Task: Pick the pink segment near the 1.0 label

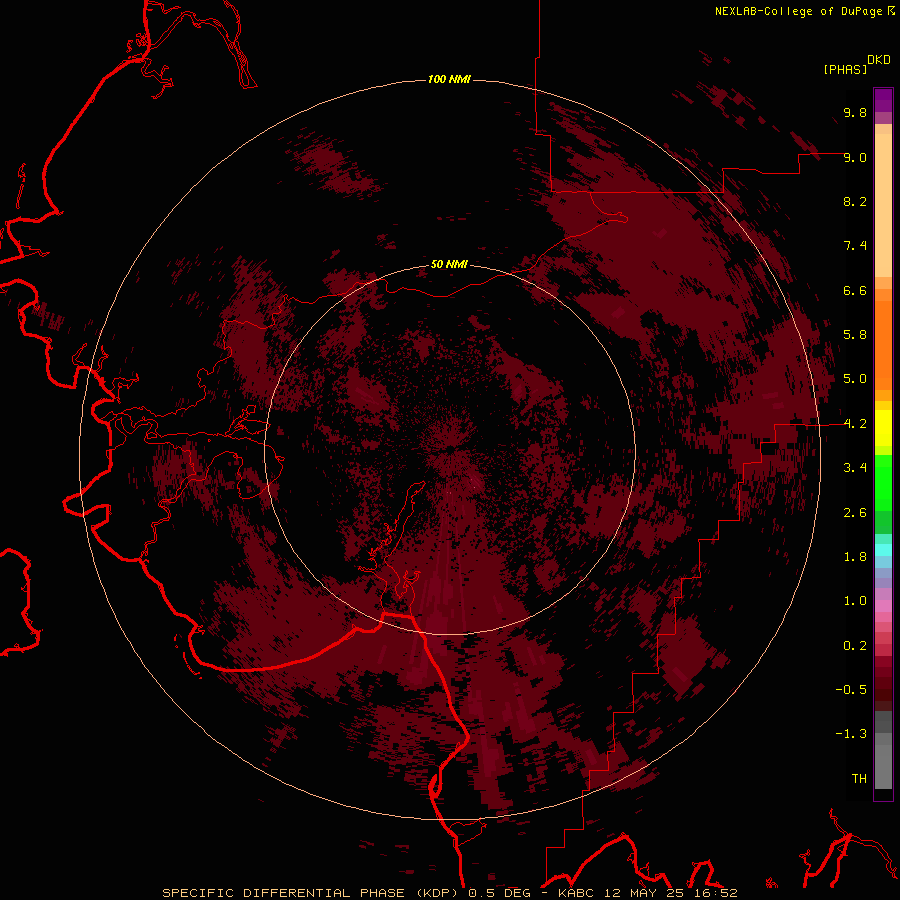Action: pos(883,606)
